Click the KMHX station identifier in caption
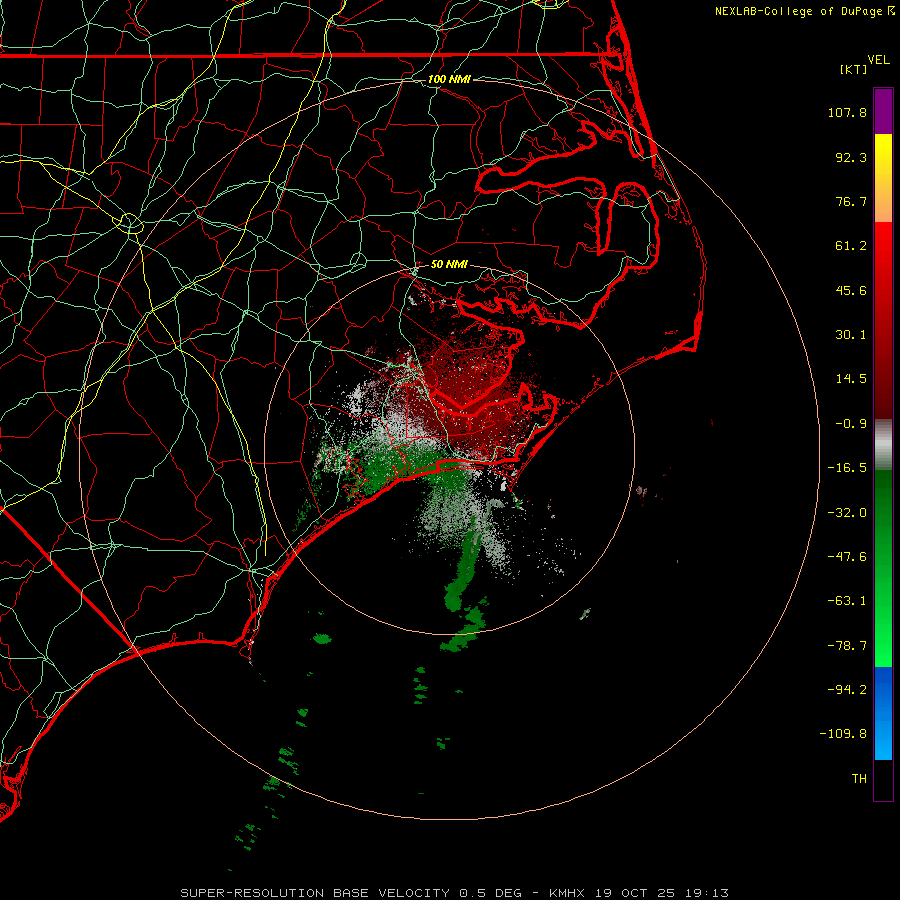 [x=566, y=893]
